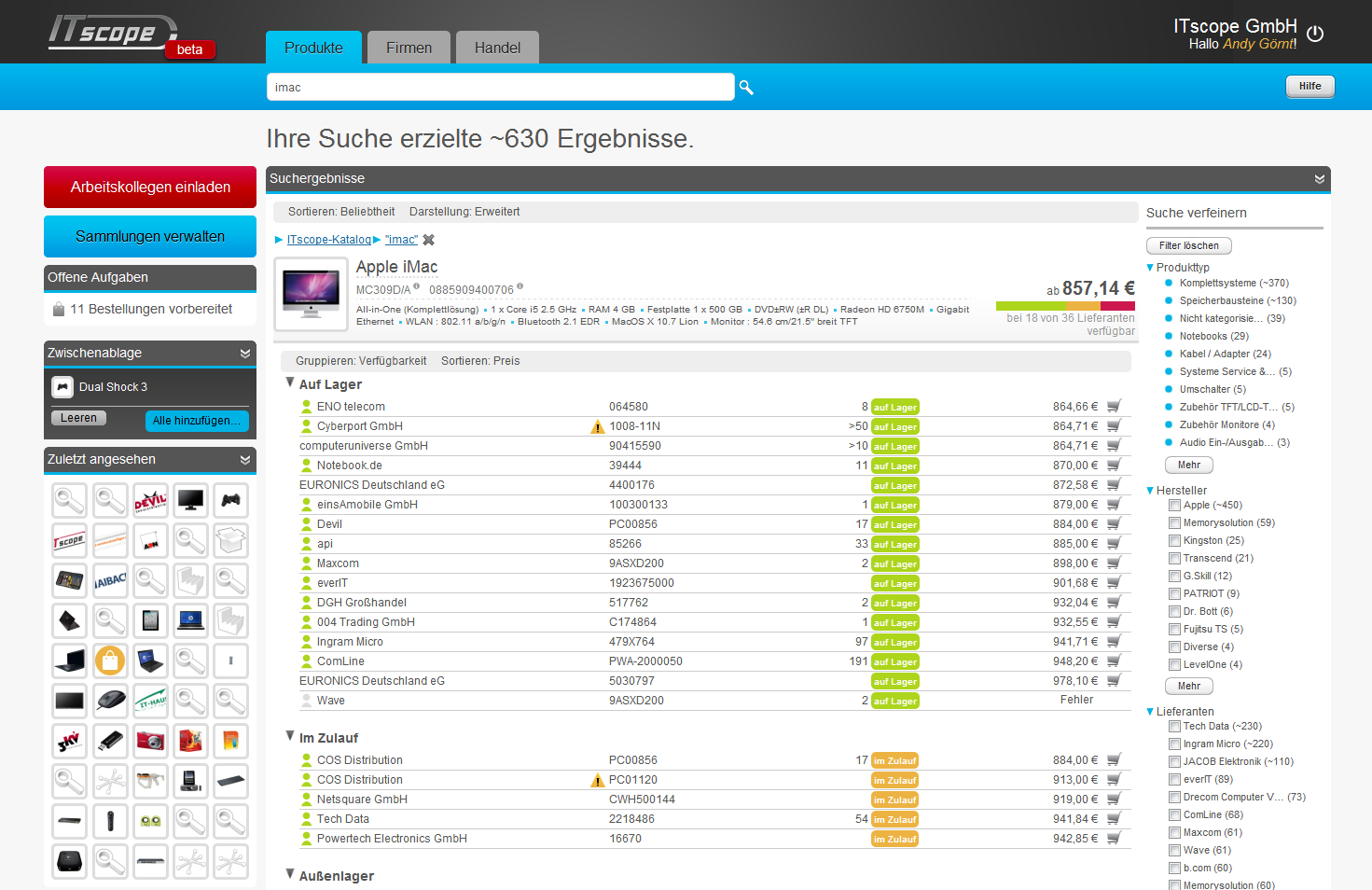Click the Dual Shock 3 controller icon in Zwischenablage
The image size is (1372, 890).
tap(62, 387)
